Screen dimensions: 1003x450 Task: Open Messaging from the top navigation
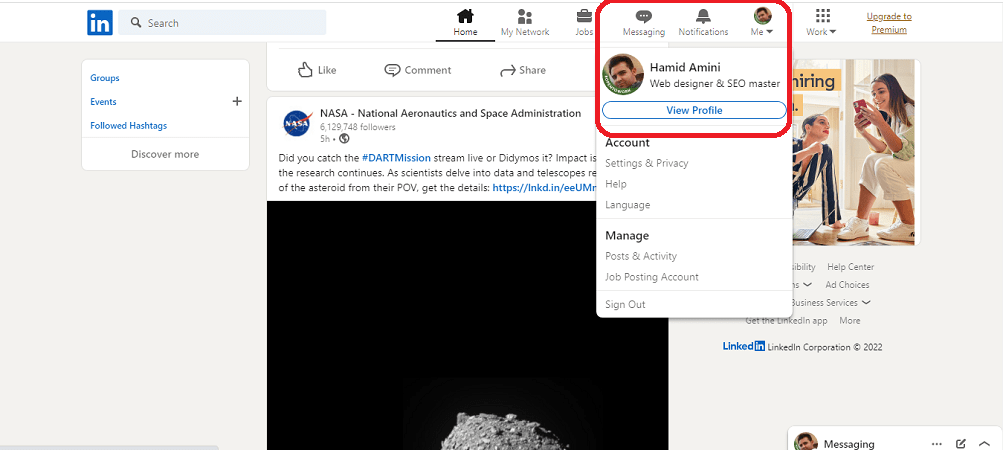[644, 23]
